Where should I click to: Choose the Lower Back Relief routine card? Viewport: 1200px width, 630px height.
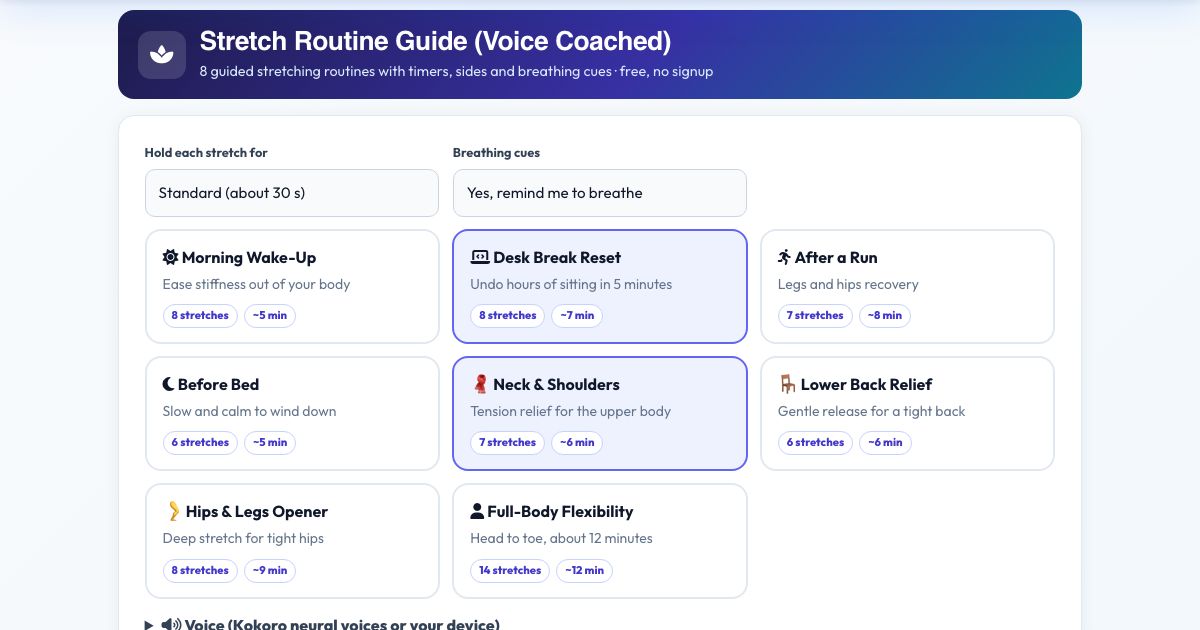(907, 414)
